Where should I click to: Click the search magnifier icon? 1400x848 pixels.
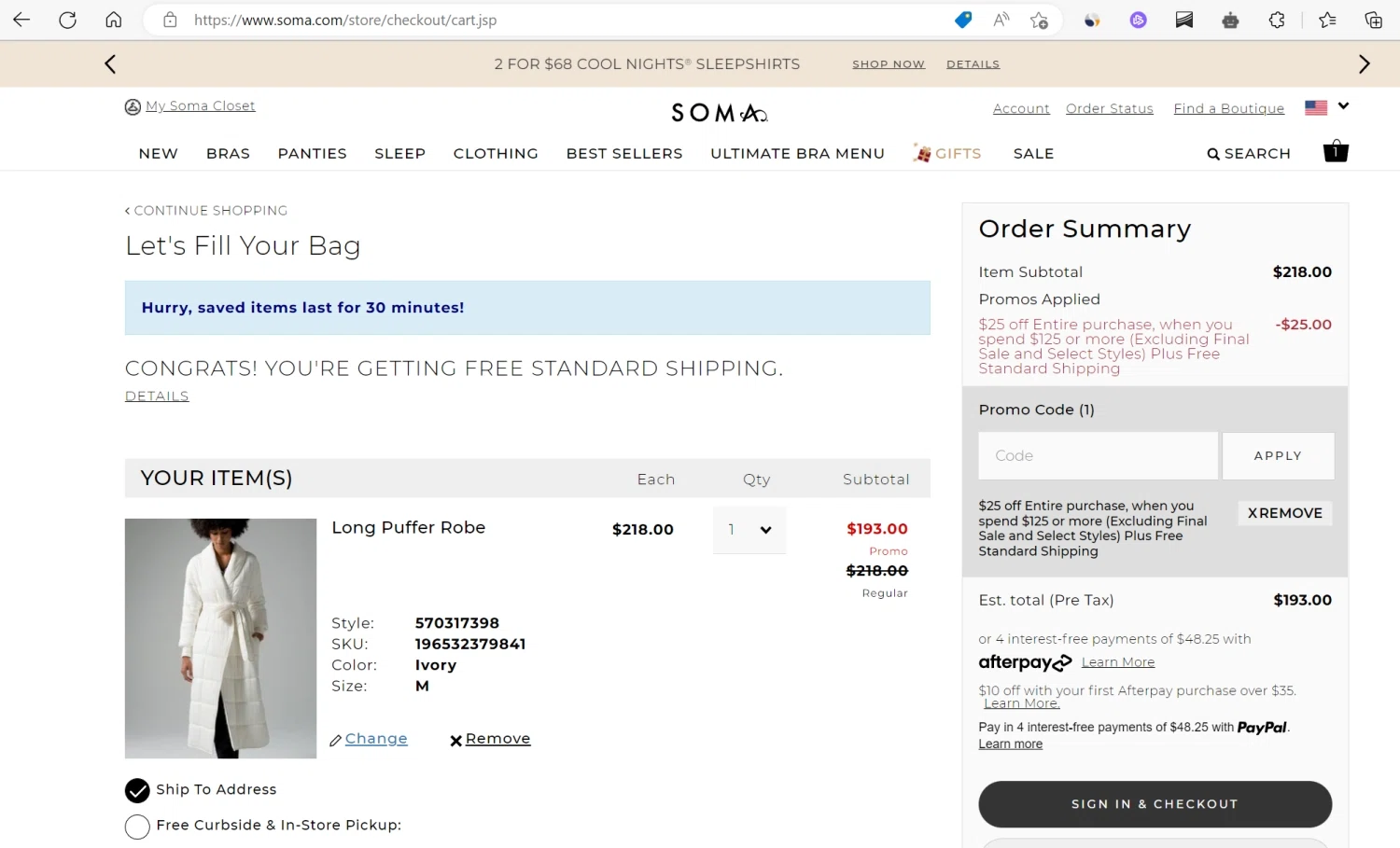click(x=1213, y=154)
